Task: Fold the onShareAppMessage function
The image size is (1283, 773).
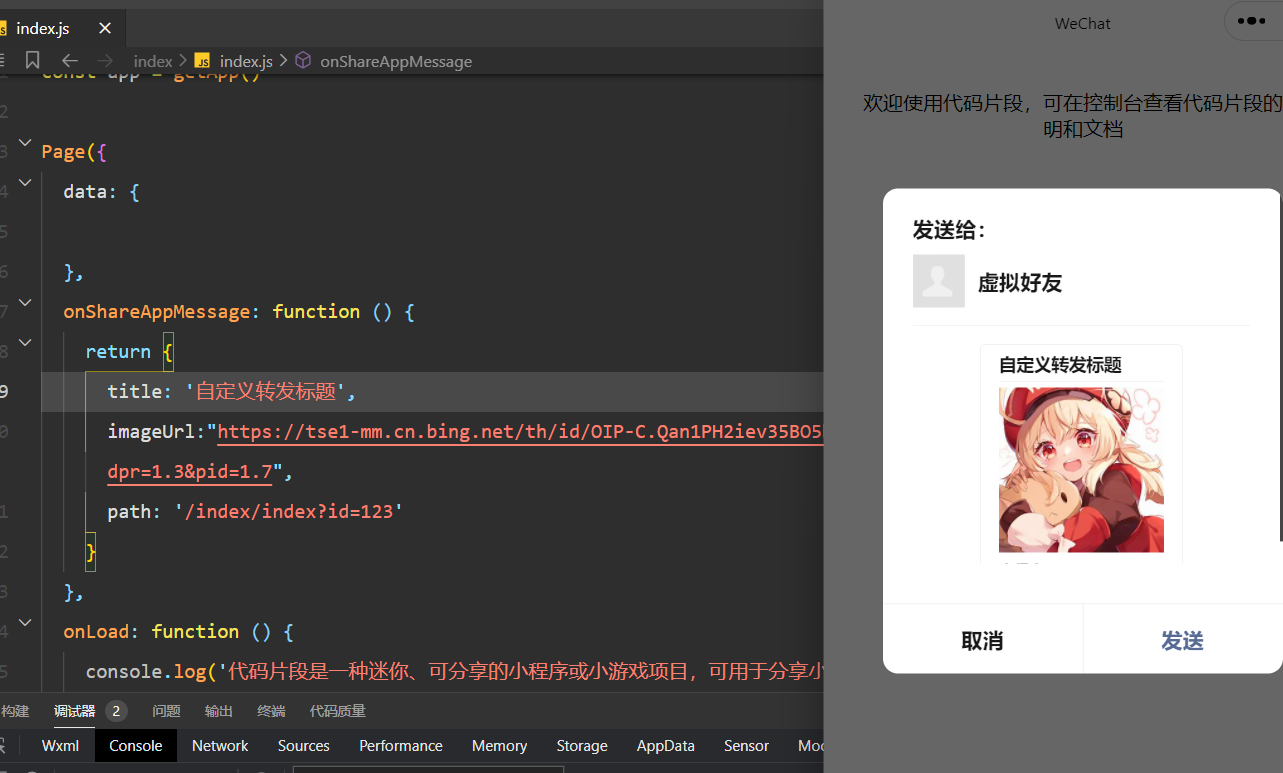Action: (x=25, y=303)
